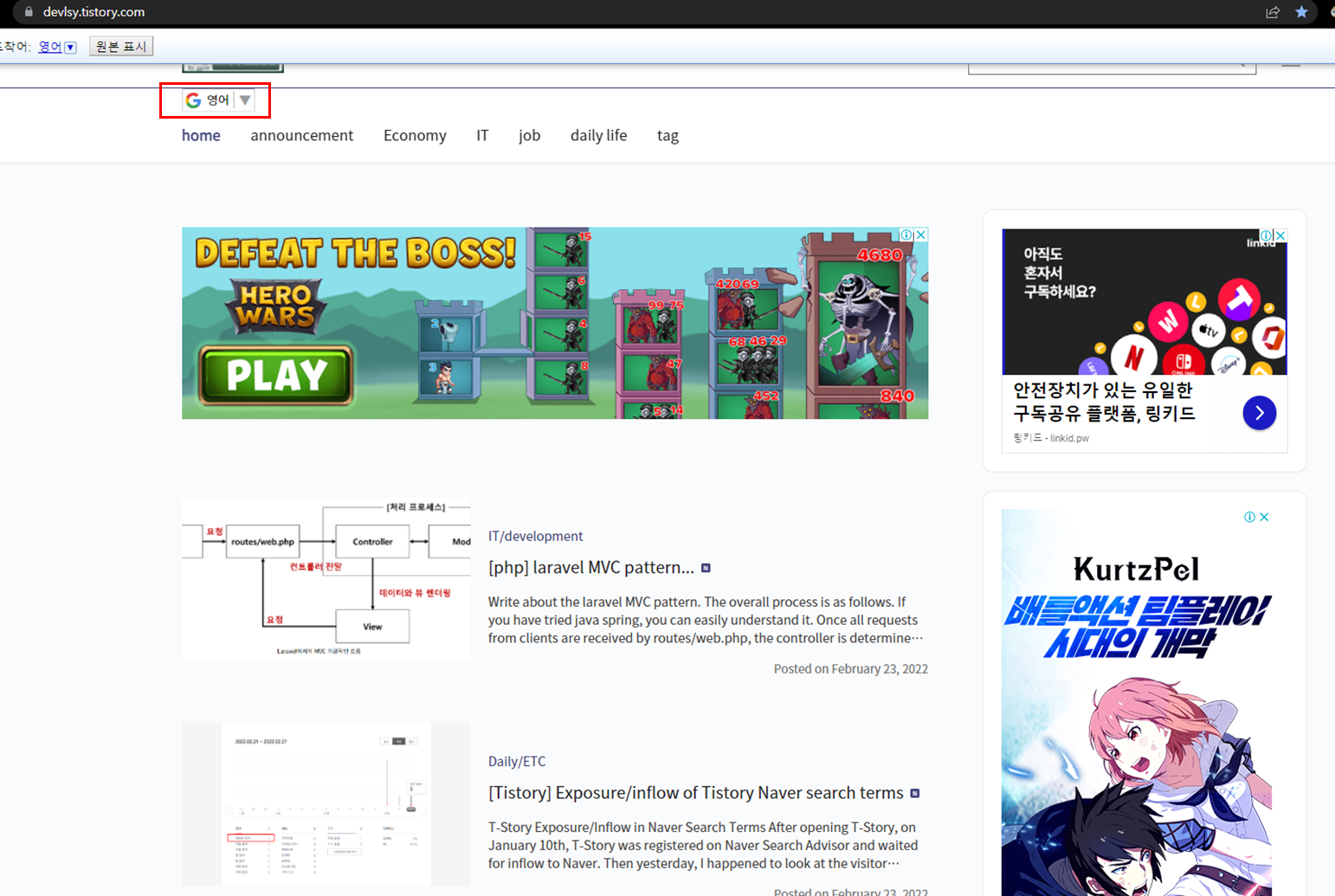Click the Naver search stats thumbnail
Image resolution: width=1335 pixels, height=896 pixels.
(326, 803)
